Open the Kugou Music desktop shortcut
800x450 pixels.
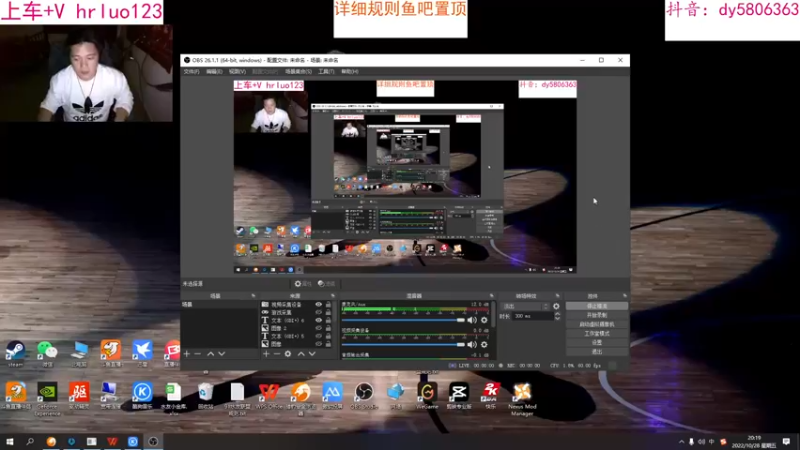click(x=142, y=396)
